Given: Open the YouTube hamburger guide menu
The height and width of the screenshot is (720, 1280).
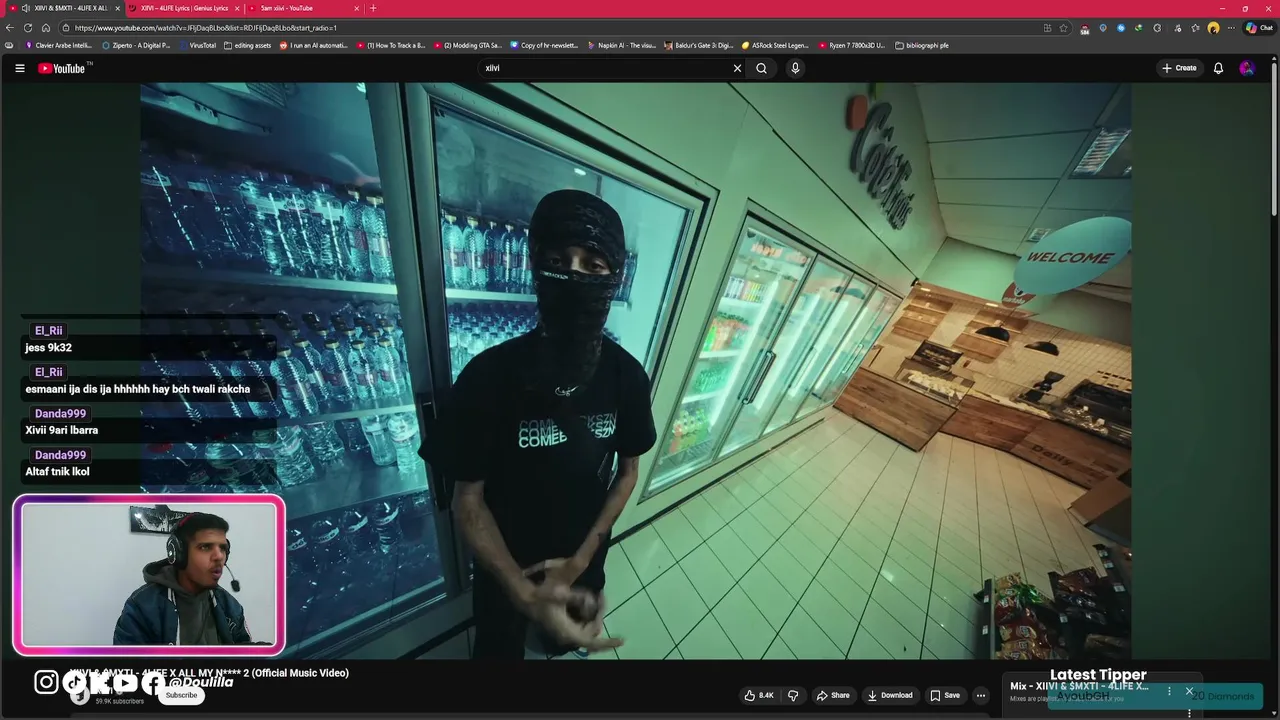Looking at the screenshot, I should tap(19, 68).
